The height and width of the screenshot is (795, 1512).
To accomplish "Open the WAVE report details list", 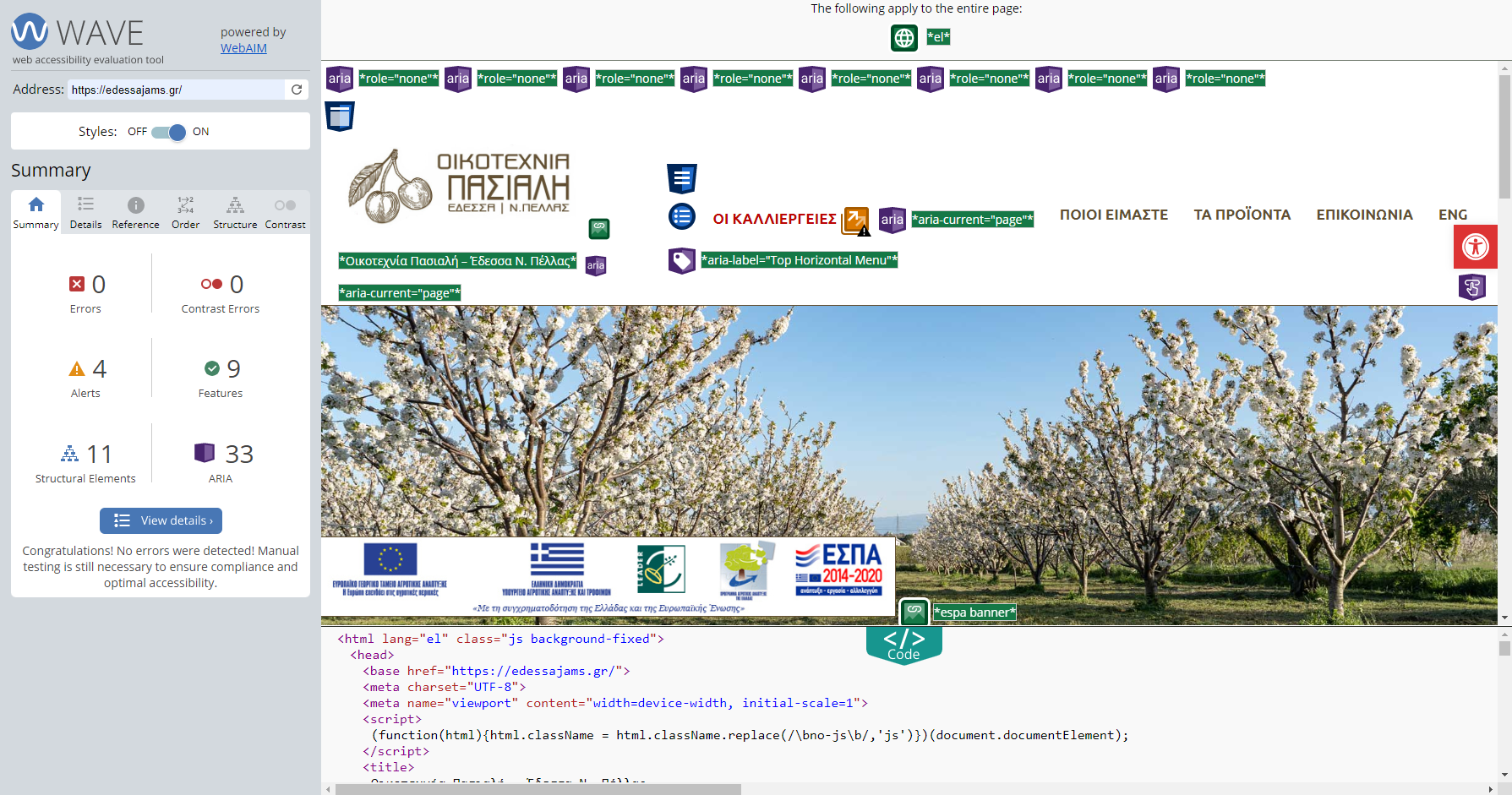I will click(x=85, y=211).
